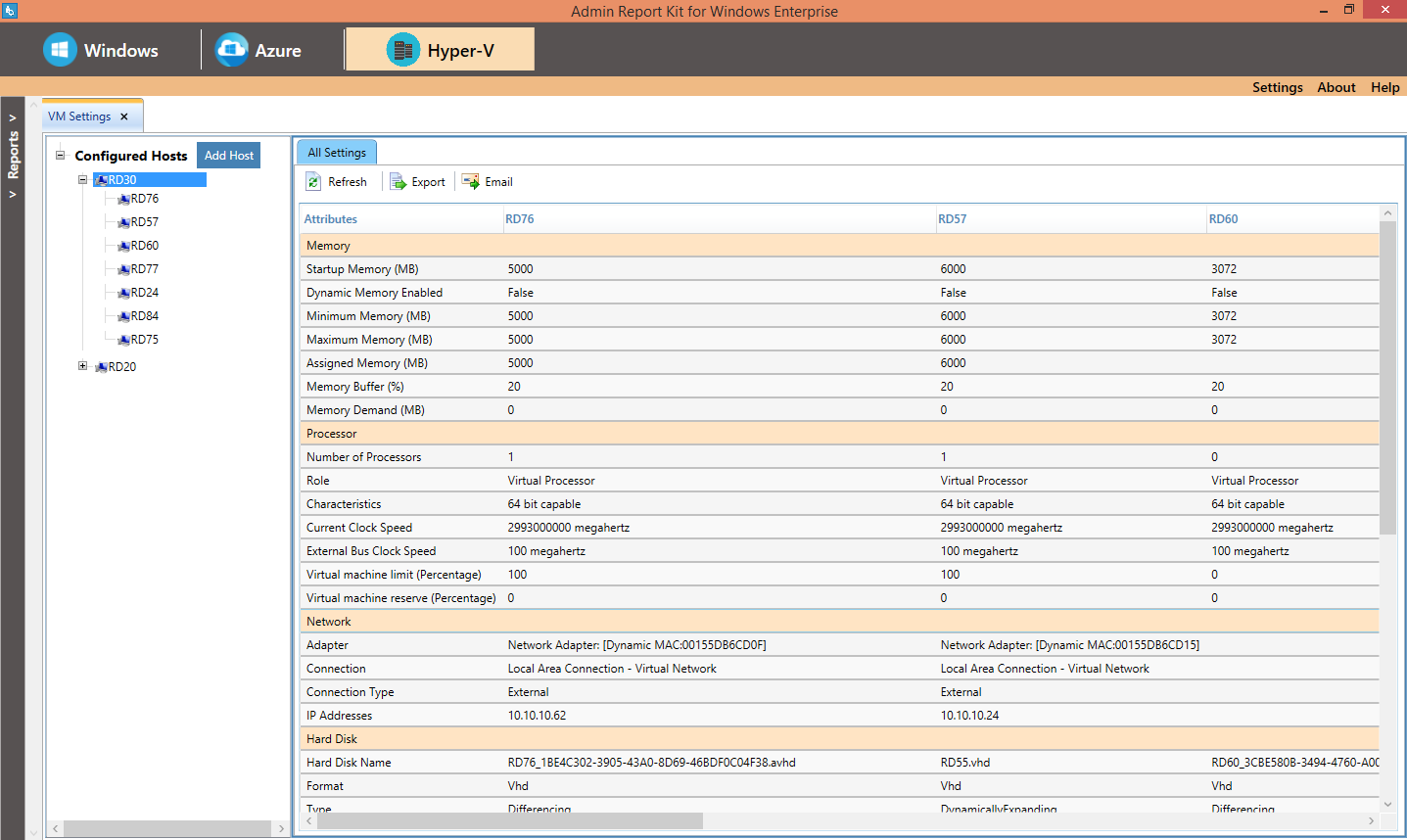The image size is (1407, 840).
Task: Click the Startup Memory (MB) row label
Action: coord(362,269)
